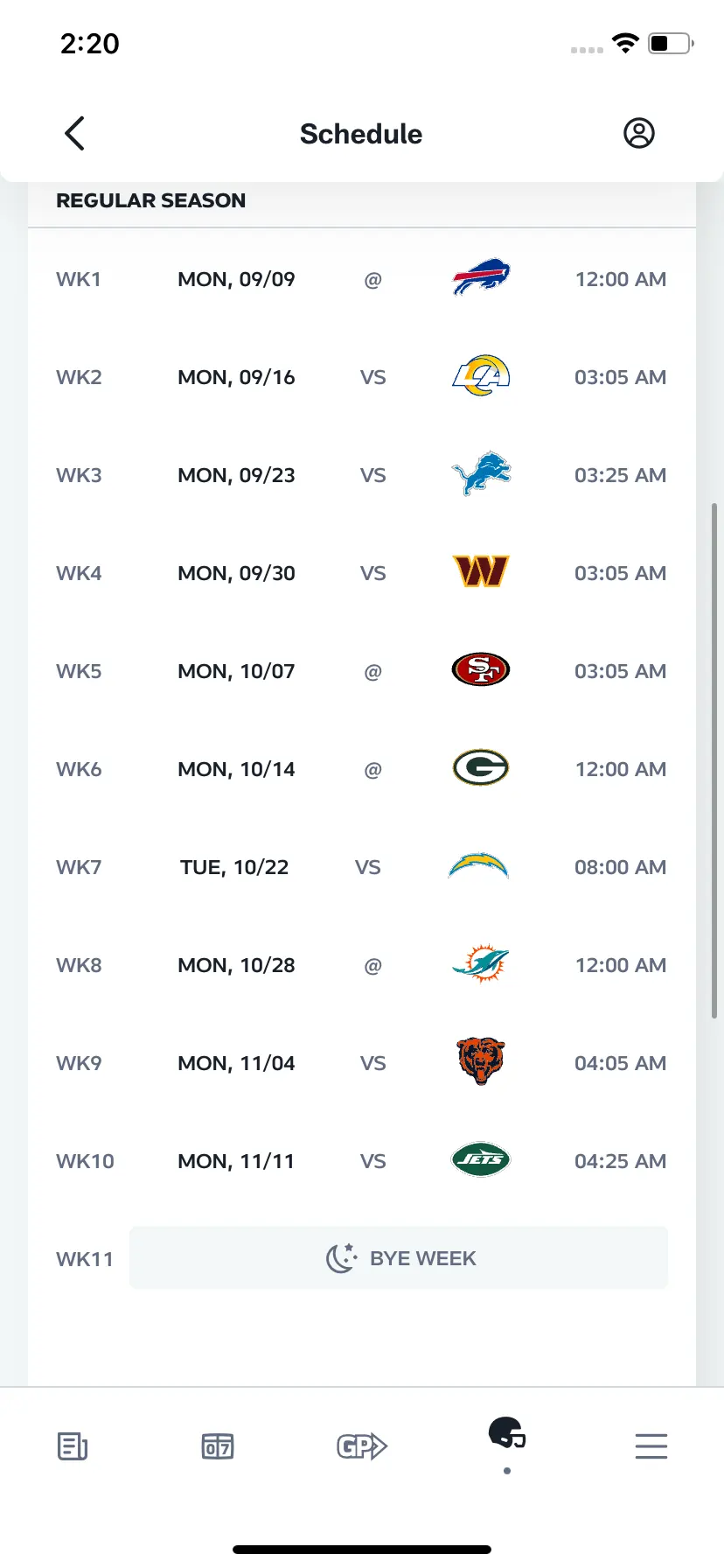Screen dimensions: 724x1568
Task: Tap the New York Jets logo
Action: point(481,1160)
